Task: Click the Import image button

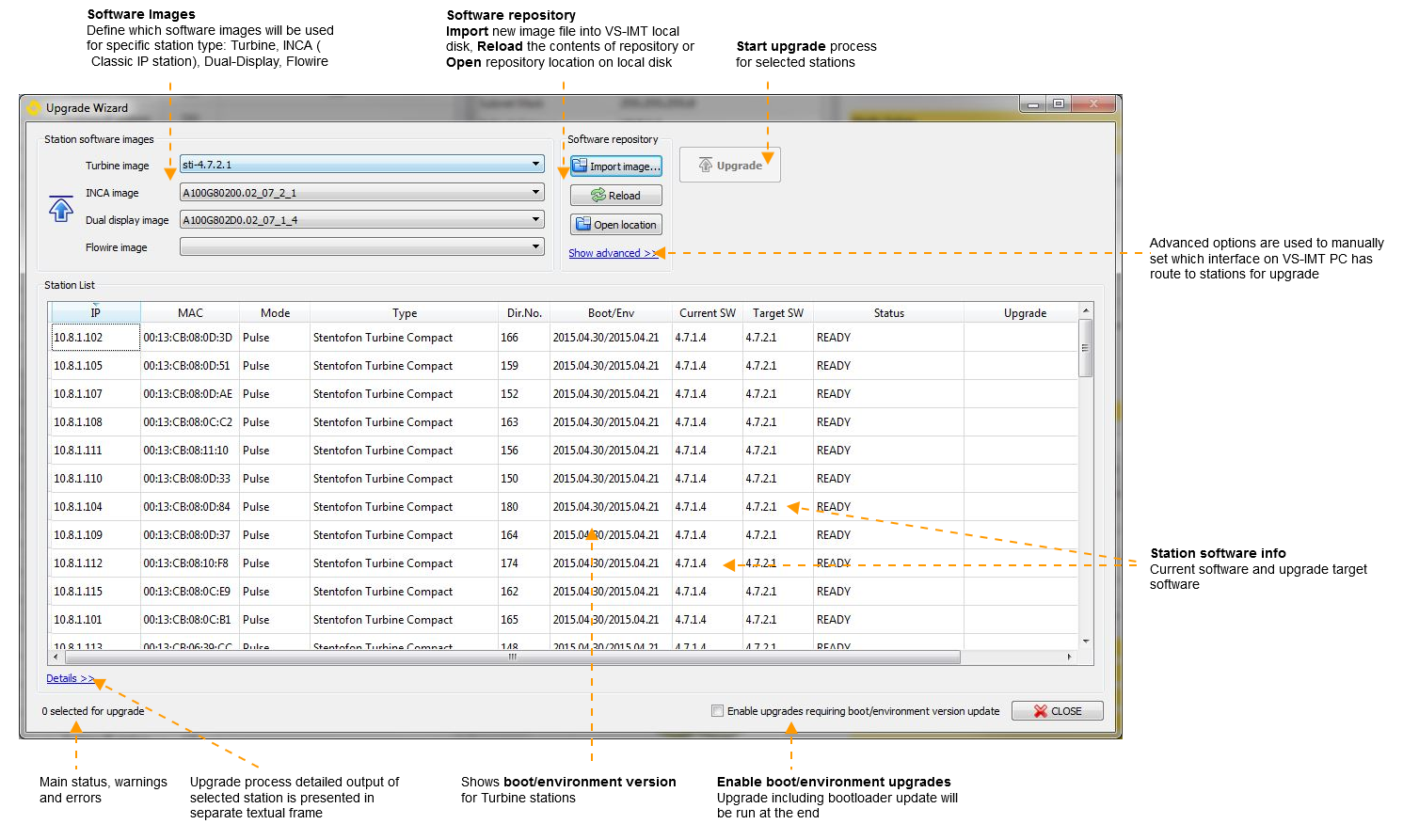Action: (616, 166)
